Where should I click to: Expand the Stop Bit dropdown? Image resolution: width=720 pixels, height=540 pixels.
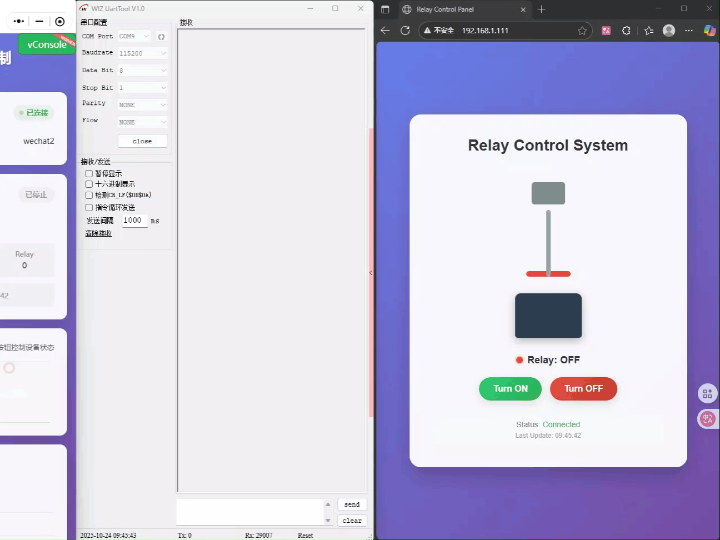pos(142,88)
